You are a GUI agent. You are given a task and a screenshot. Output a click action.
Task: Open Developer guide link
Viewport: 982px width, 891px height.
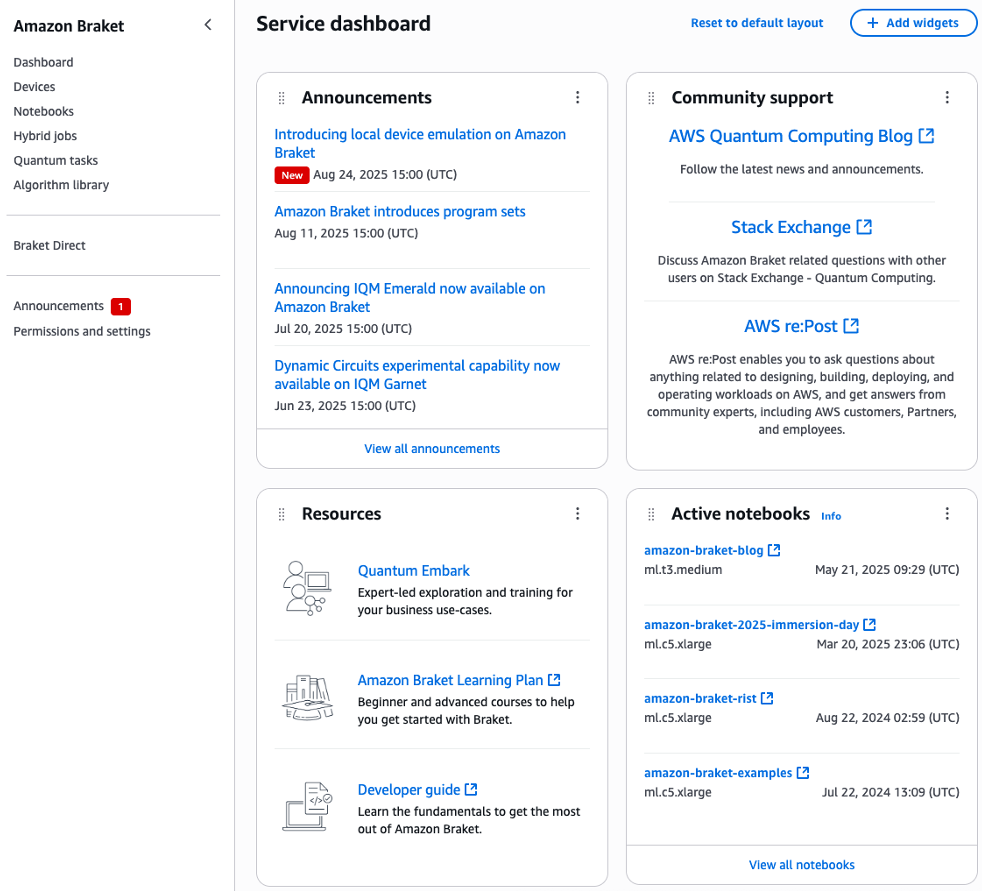click(x=409, y=790)
